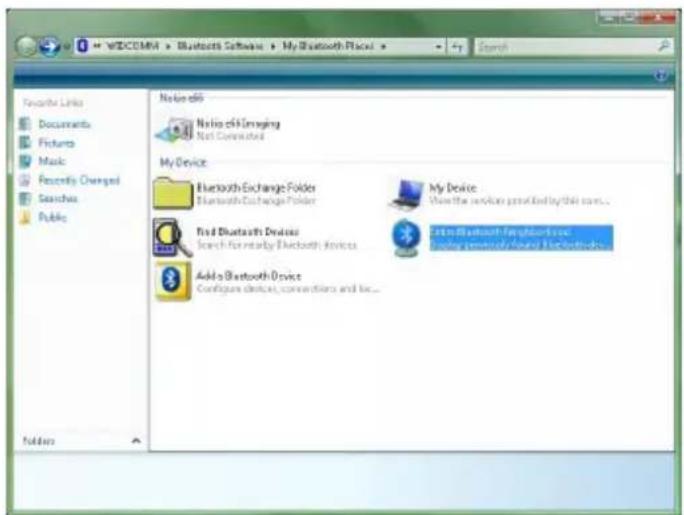Image resolution: width=684 pixels, height=515 pixels.
Task: Select the Nokia e66 Imaging icon
Action: [174, 130]
